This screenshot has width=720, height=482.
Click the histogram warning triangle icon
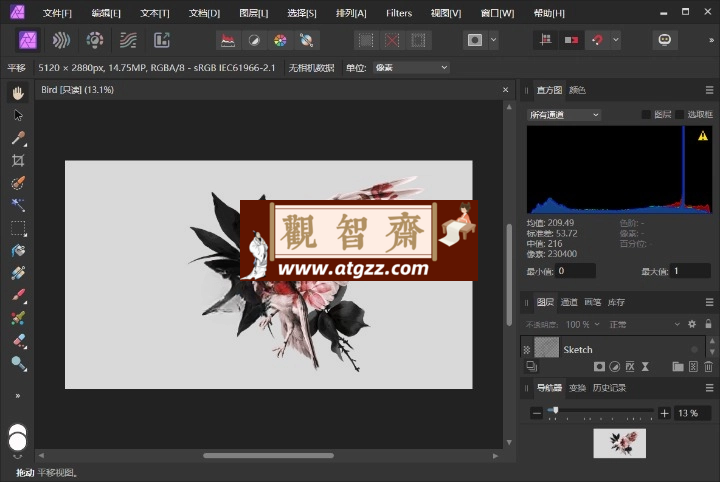coord(703,136)
